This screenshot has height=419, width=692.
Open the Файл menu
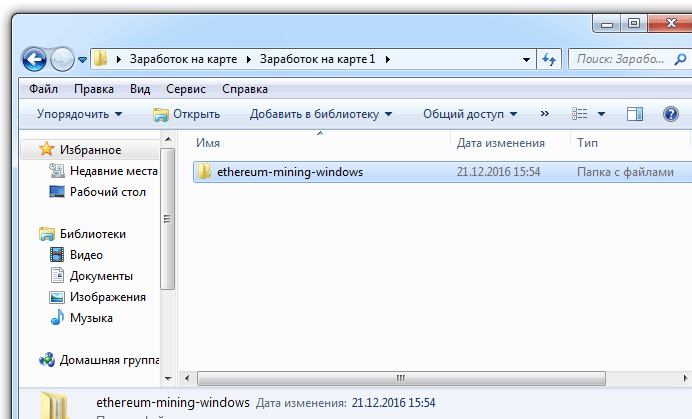(x=44, y=89)
